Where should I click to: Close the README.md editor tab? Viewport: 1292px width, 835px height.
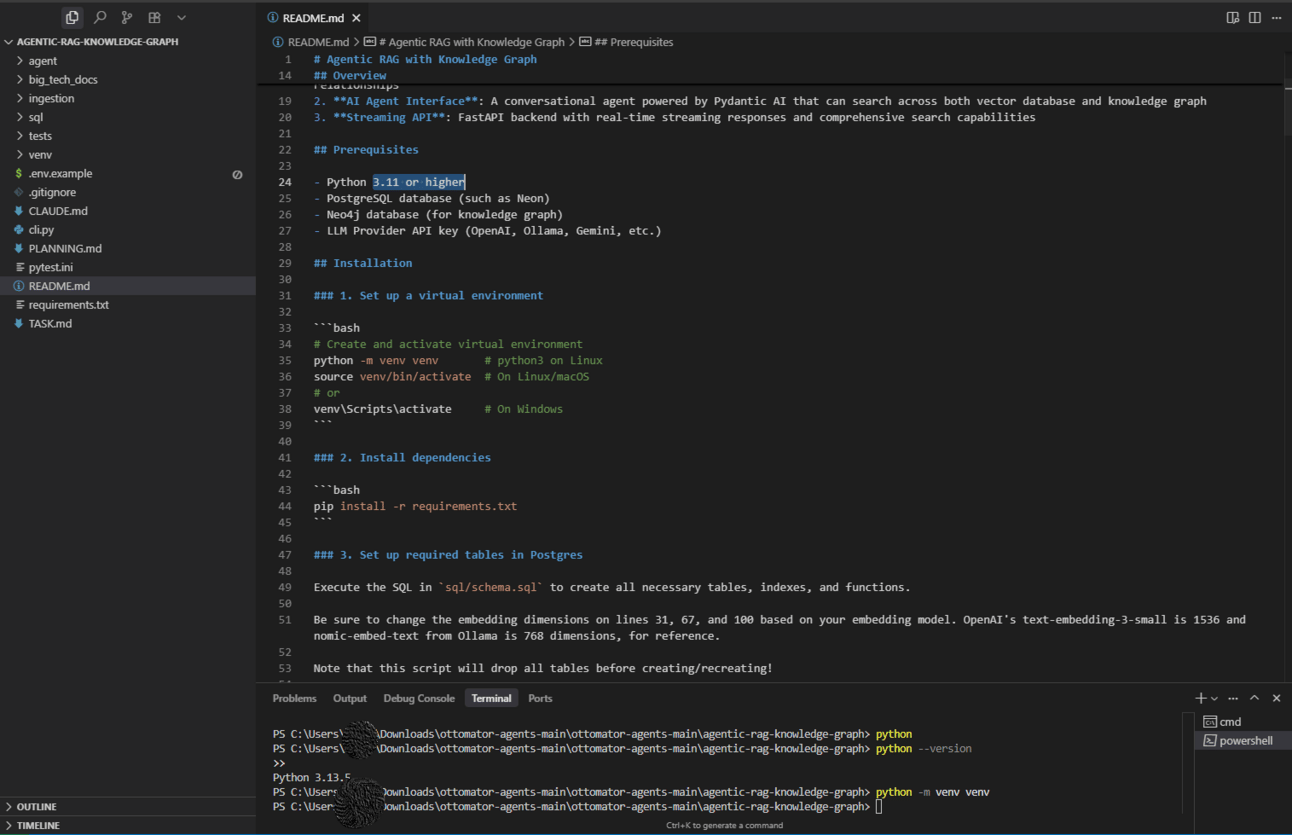[x=356, y=18]
